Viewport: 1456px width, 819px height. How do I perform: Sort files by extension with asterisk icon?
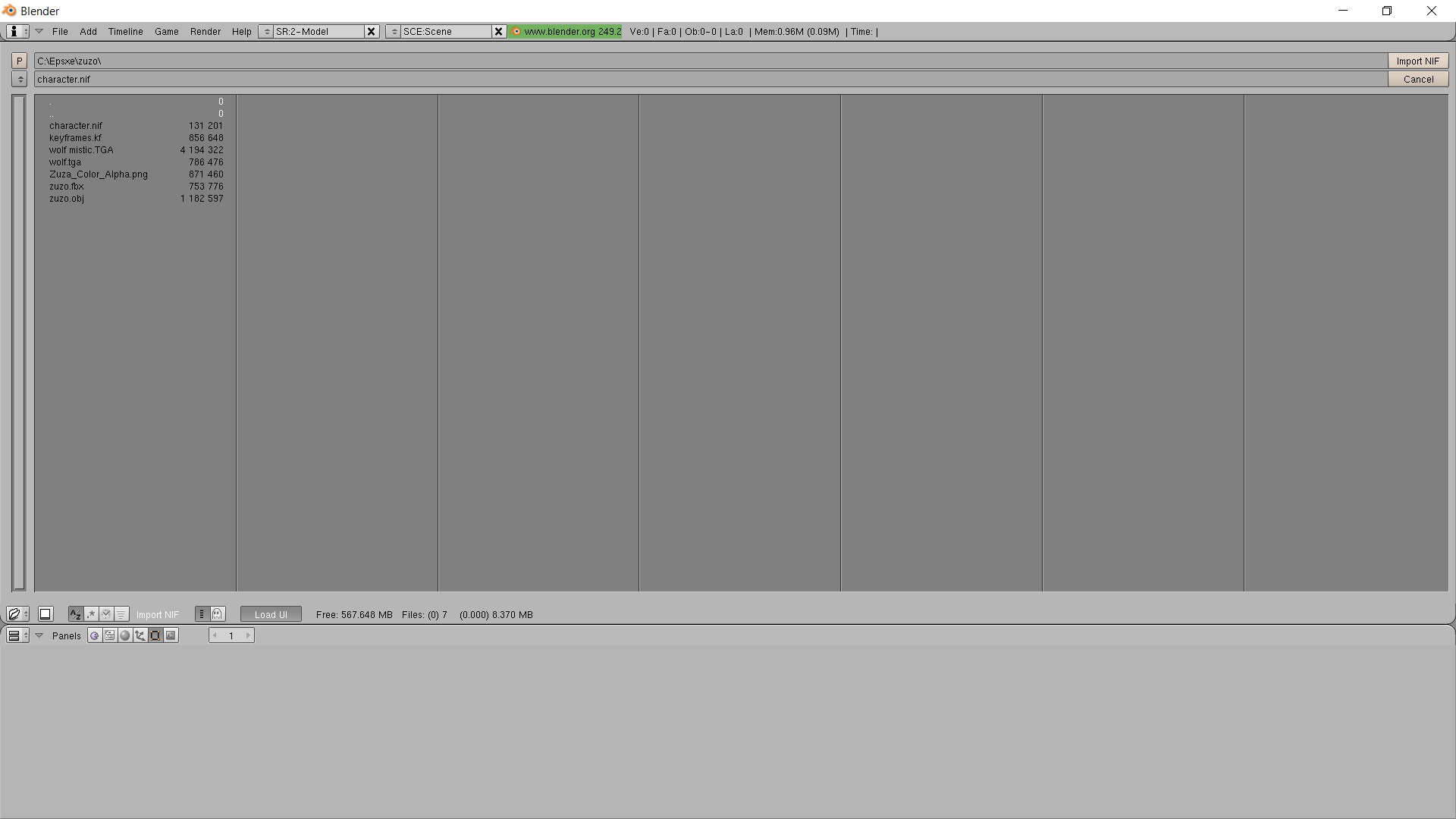pos(91,614)
